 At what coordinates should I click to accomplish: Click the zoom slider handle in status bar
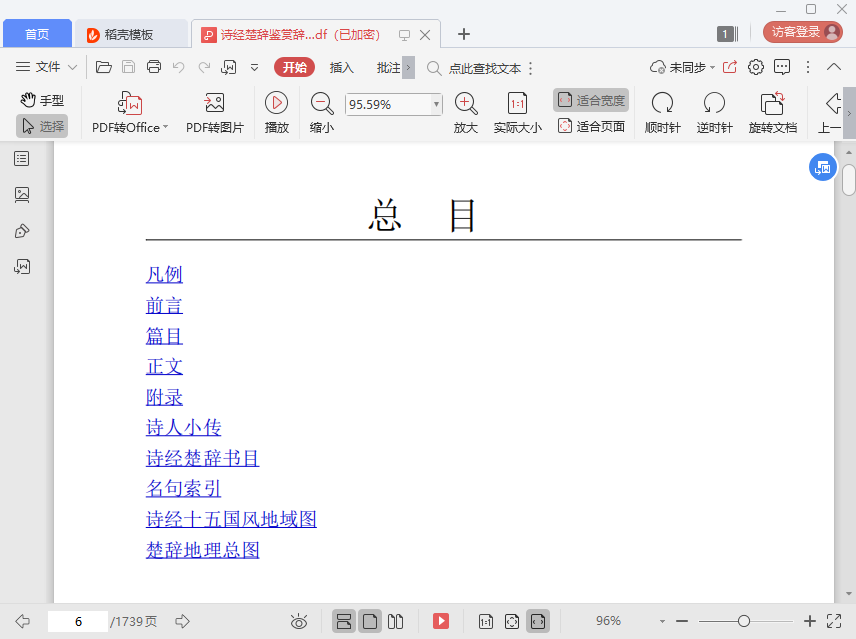[744, 621]
